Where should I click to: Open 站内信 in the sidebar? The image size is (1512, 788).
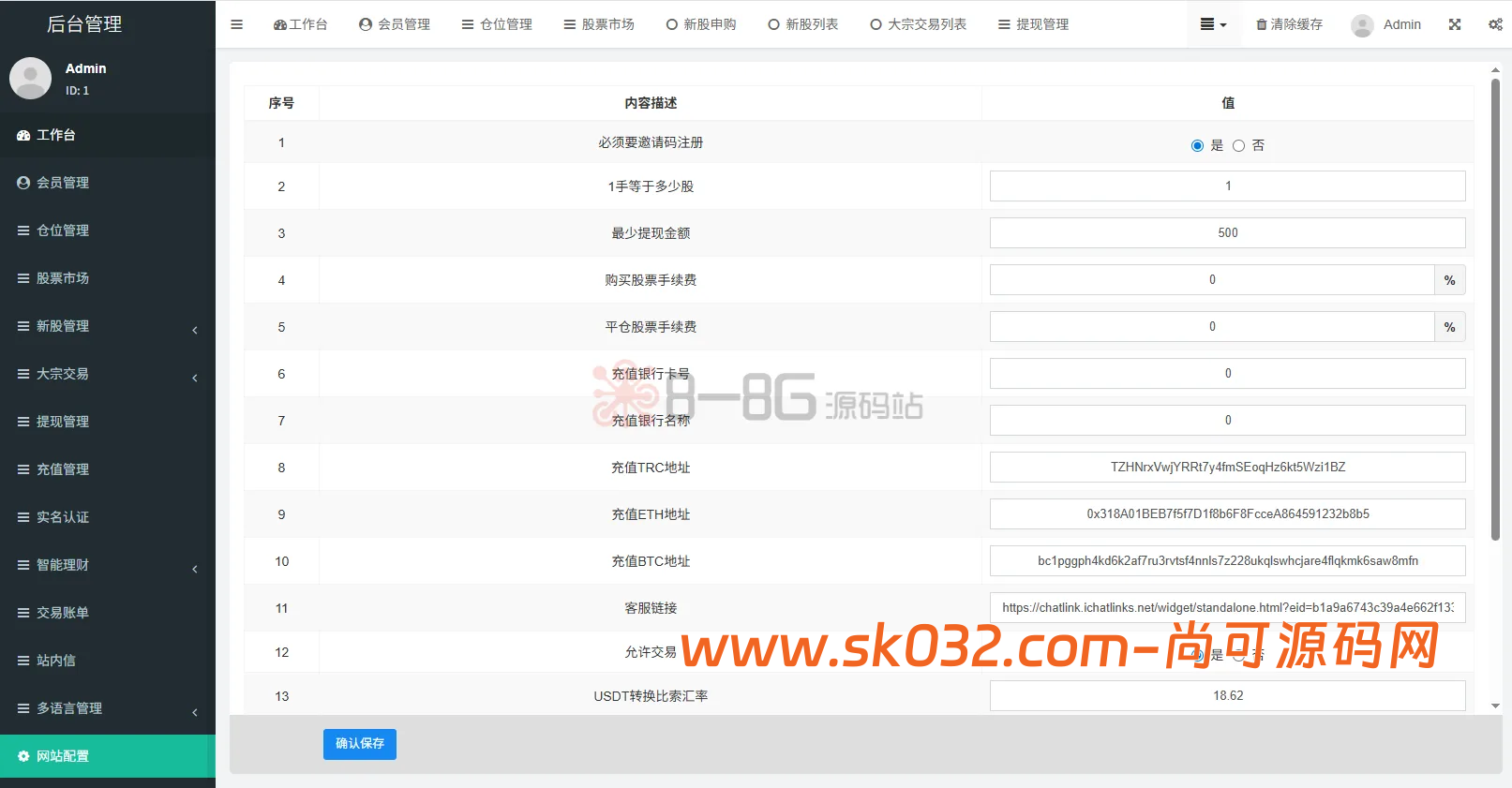click(x=108, y=661)
